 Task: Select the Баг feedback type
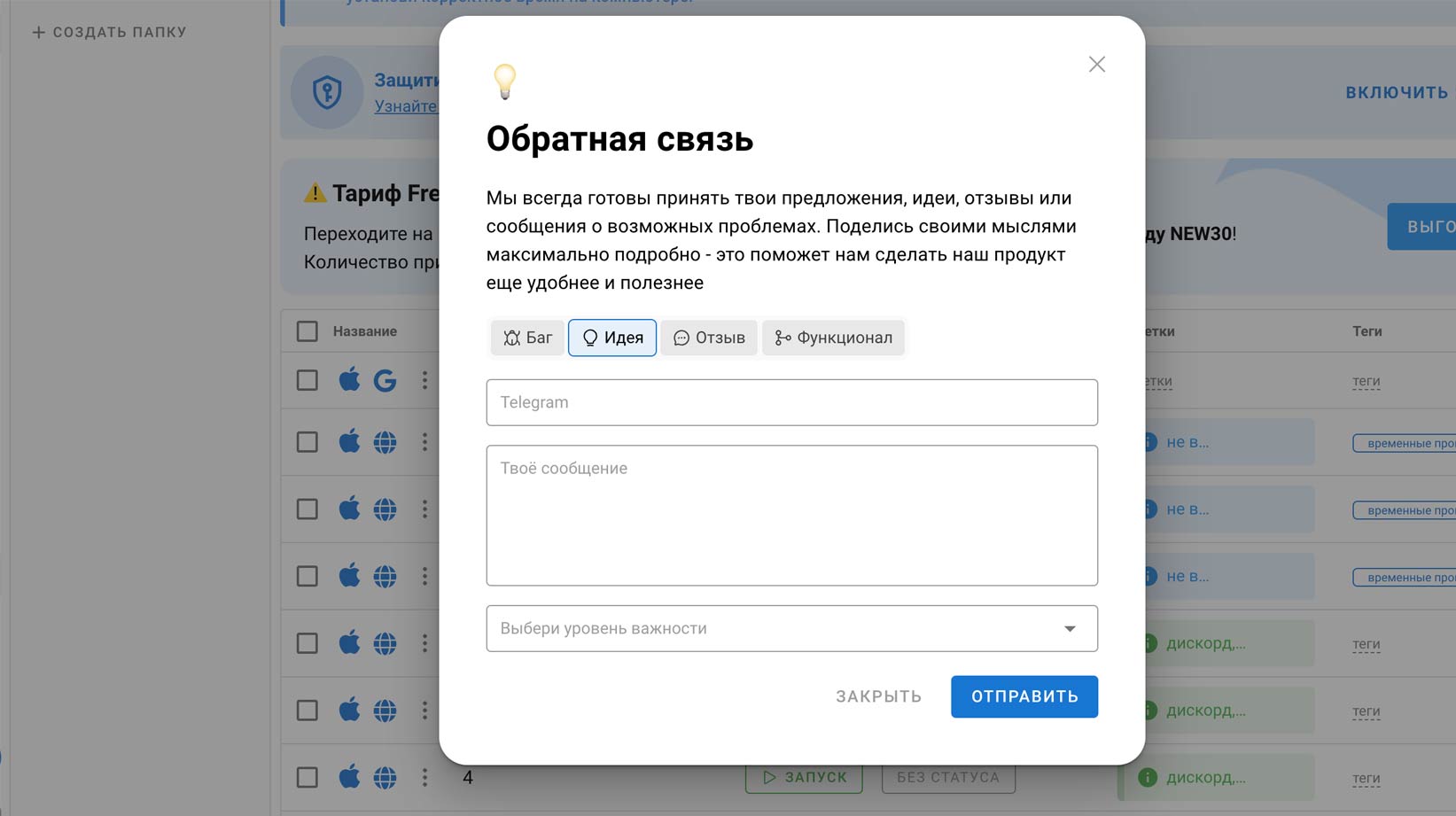coord(527,338)
